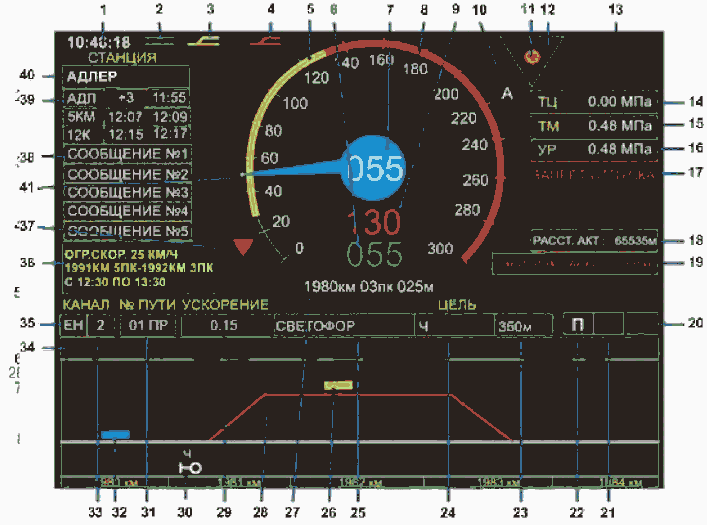The width and height of the screenshot is (707, 525).
Task: Click the red permitted speed value 130
Action: pyautogui.click(x=374, y=222)
